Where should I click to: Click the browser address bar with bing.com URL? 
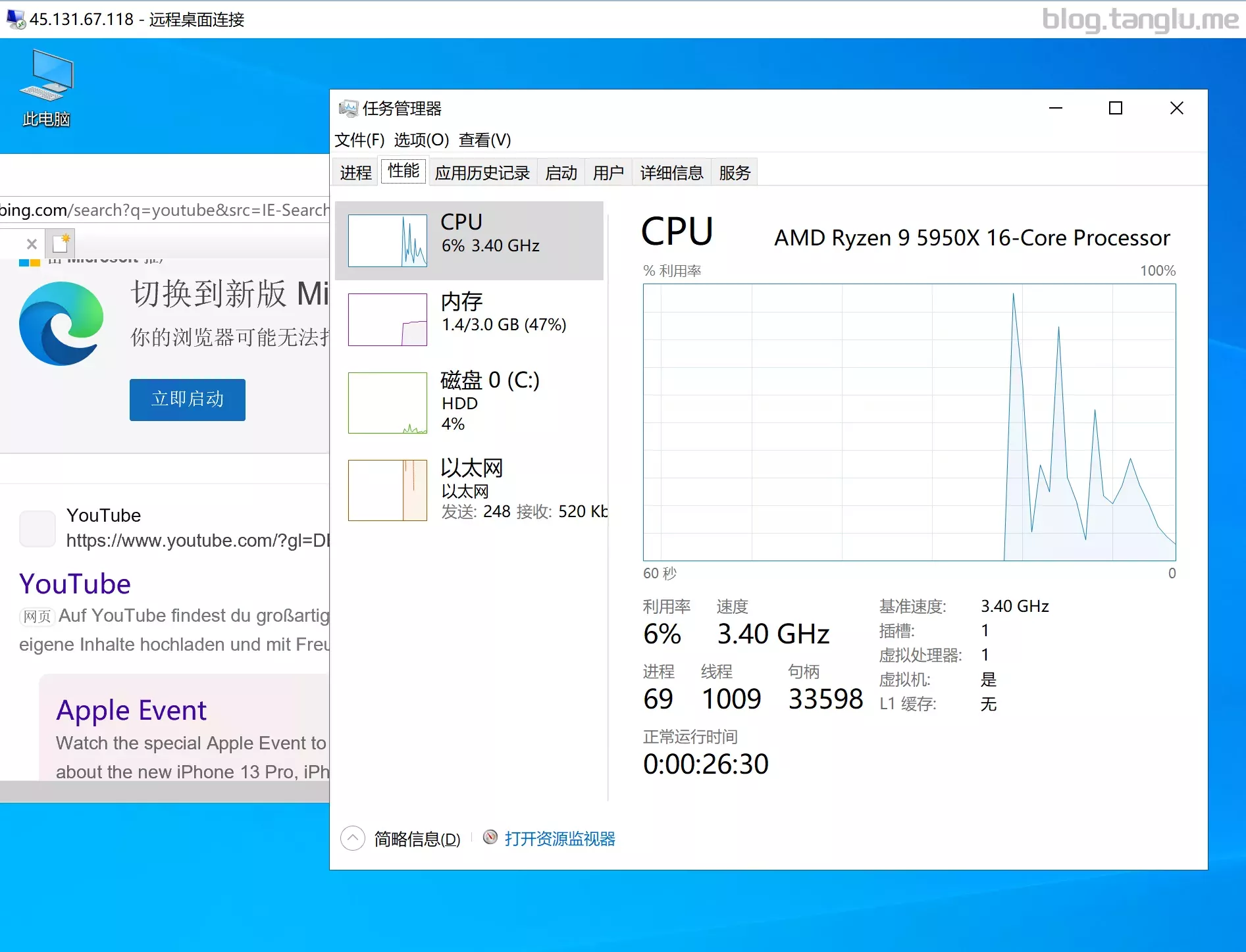[165, 210]
